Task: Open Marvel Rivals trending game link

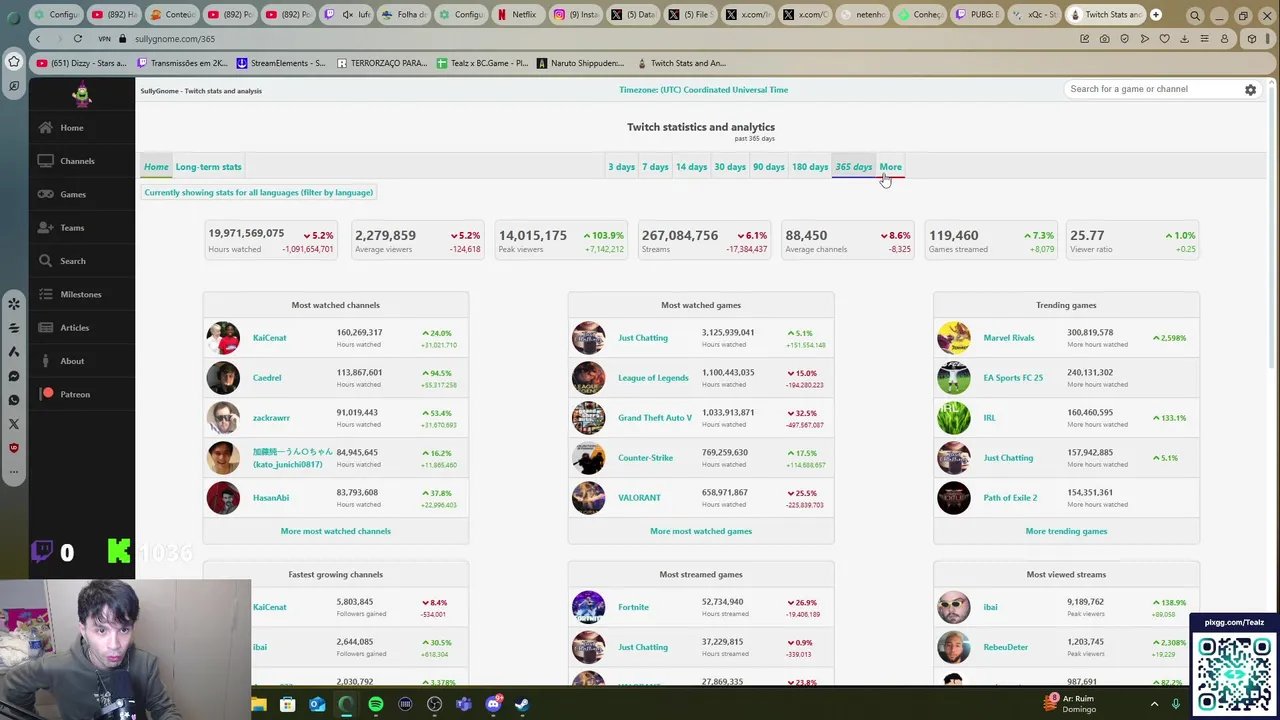Action: [1008, 338]
